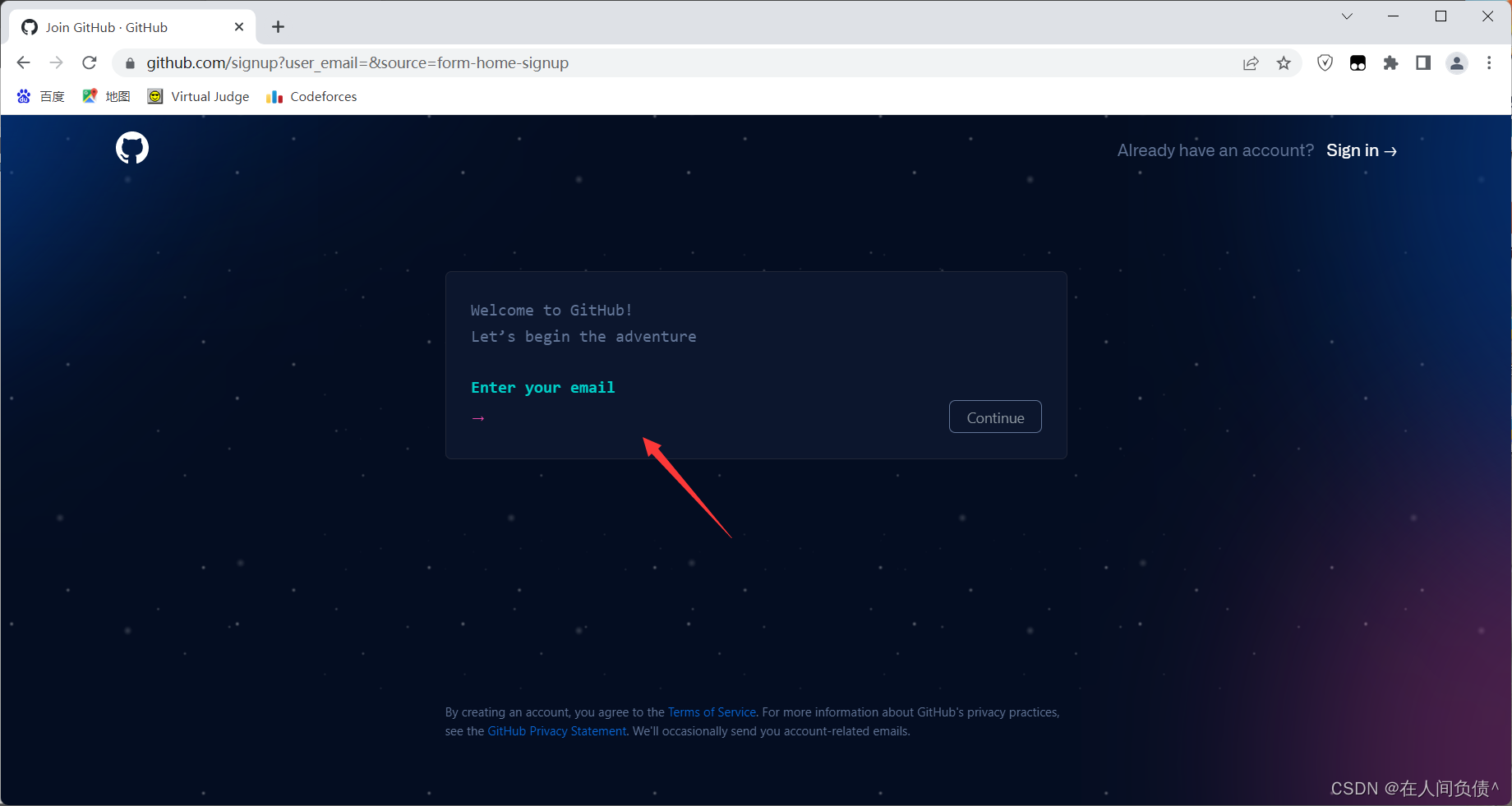This screenshot has width=1512, height=806.
Task: Open the black mask extension icon
Action: tap(1358, 63)
